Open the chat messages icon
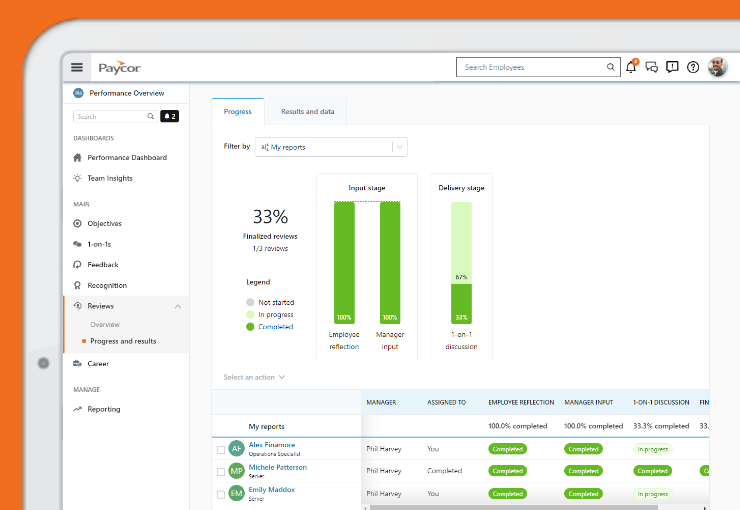740x510 pixels. [652, 67]
